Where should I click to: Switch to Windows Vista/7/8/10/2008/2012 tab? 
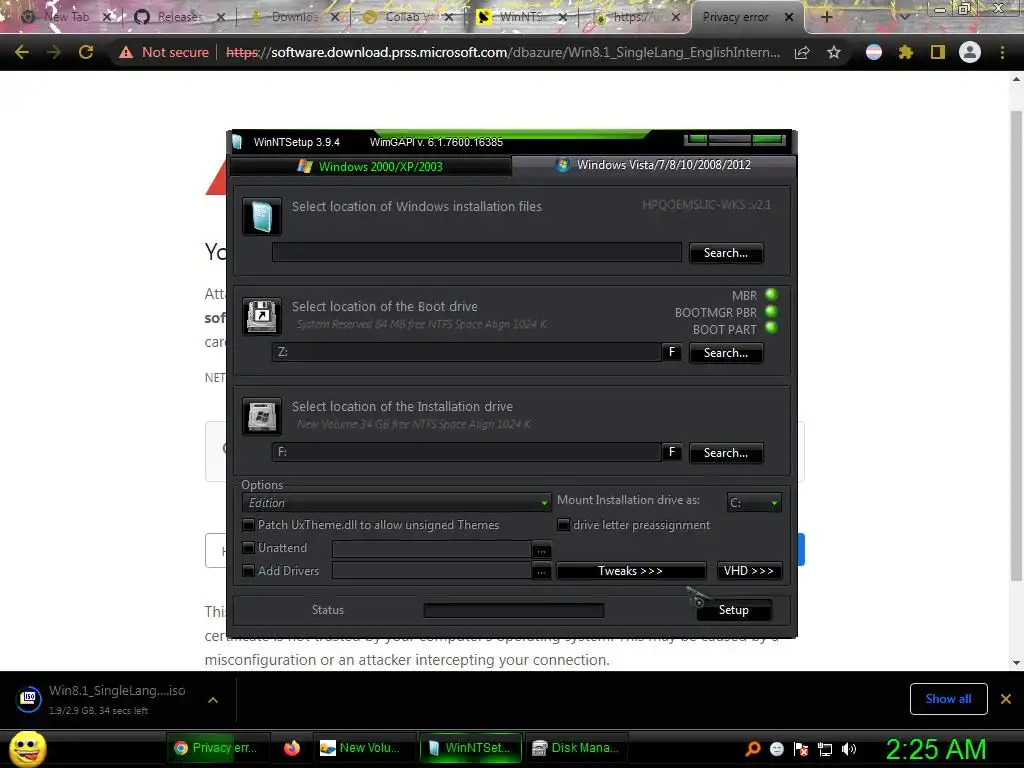[654, 165]
